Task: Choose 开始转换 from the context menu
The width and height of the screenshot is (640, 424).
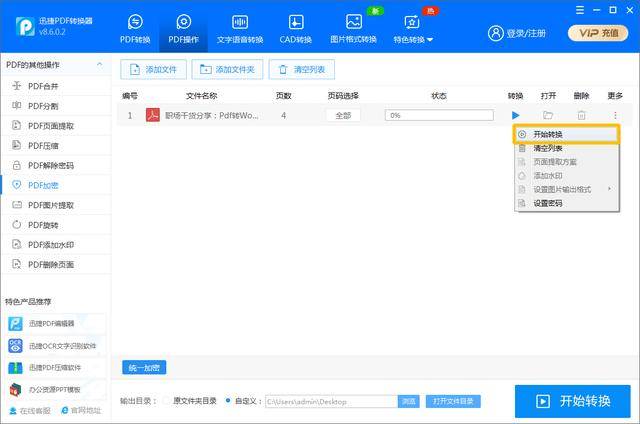Action: pyautogui.click(x=566, y=134)
